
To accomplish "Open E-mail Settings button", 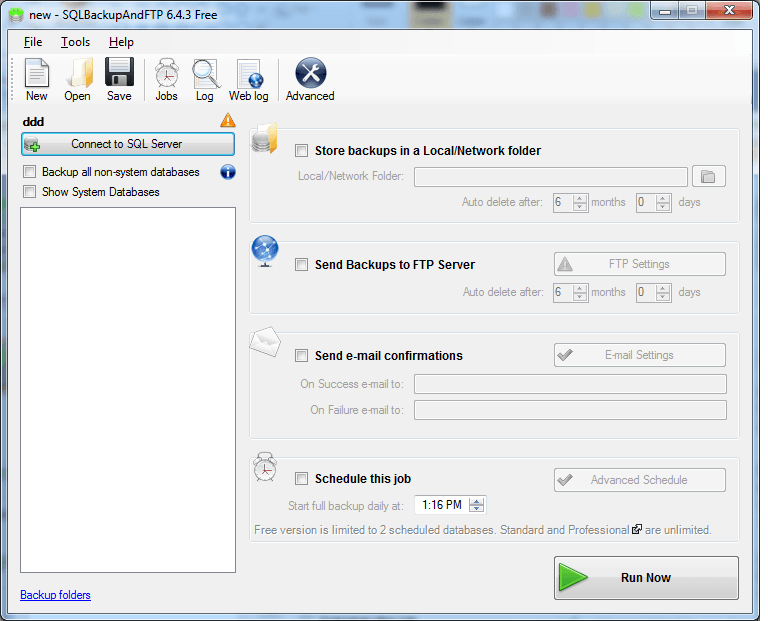I will pos(640,355).
